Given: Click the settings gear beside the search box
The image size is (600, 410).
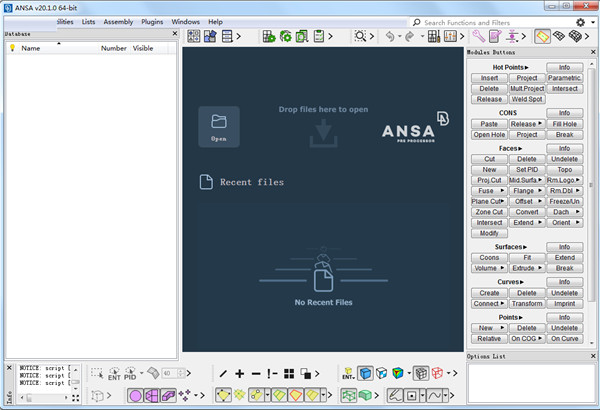Looking at the screenshot, I should tap(580, 22).
